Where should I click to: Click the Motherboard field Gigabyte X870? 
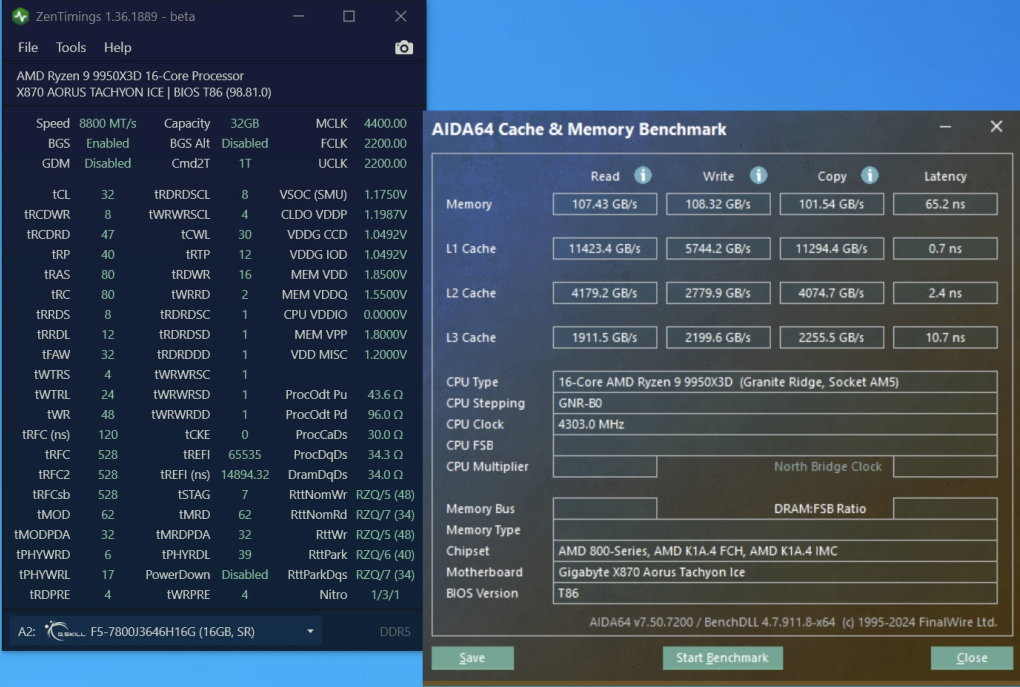pos(775,572)
